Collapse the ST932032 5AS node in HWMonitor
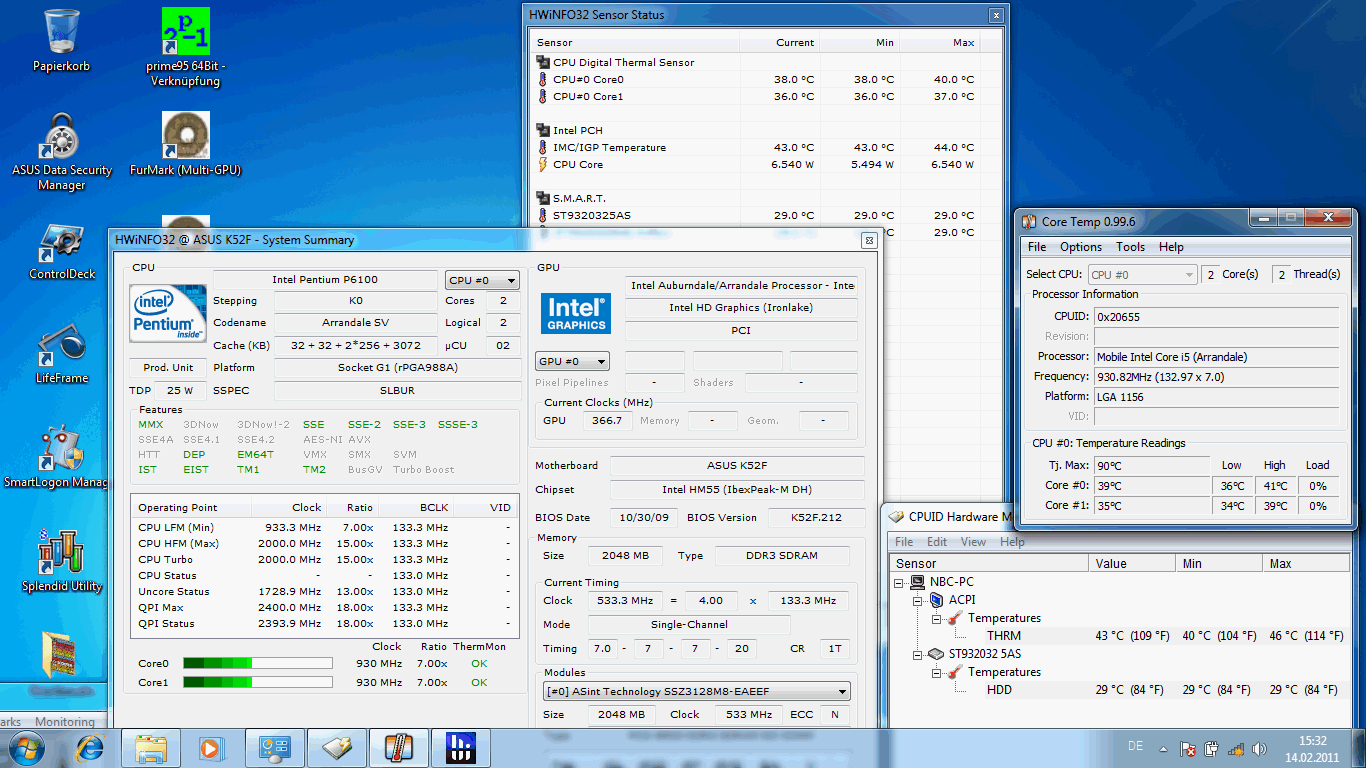This screenshot has width=1366, height=768. [917, 654]
